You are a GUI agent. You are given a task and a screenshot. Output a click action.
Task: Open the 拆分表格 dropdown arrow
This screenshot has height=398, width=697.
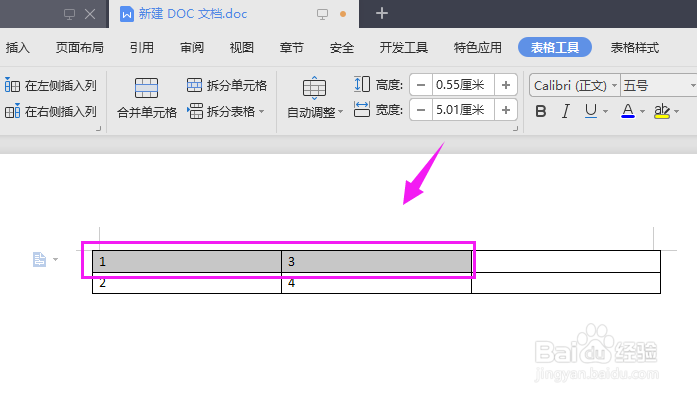(261, 111)
